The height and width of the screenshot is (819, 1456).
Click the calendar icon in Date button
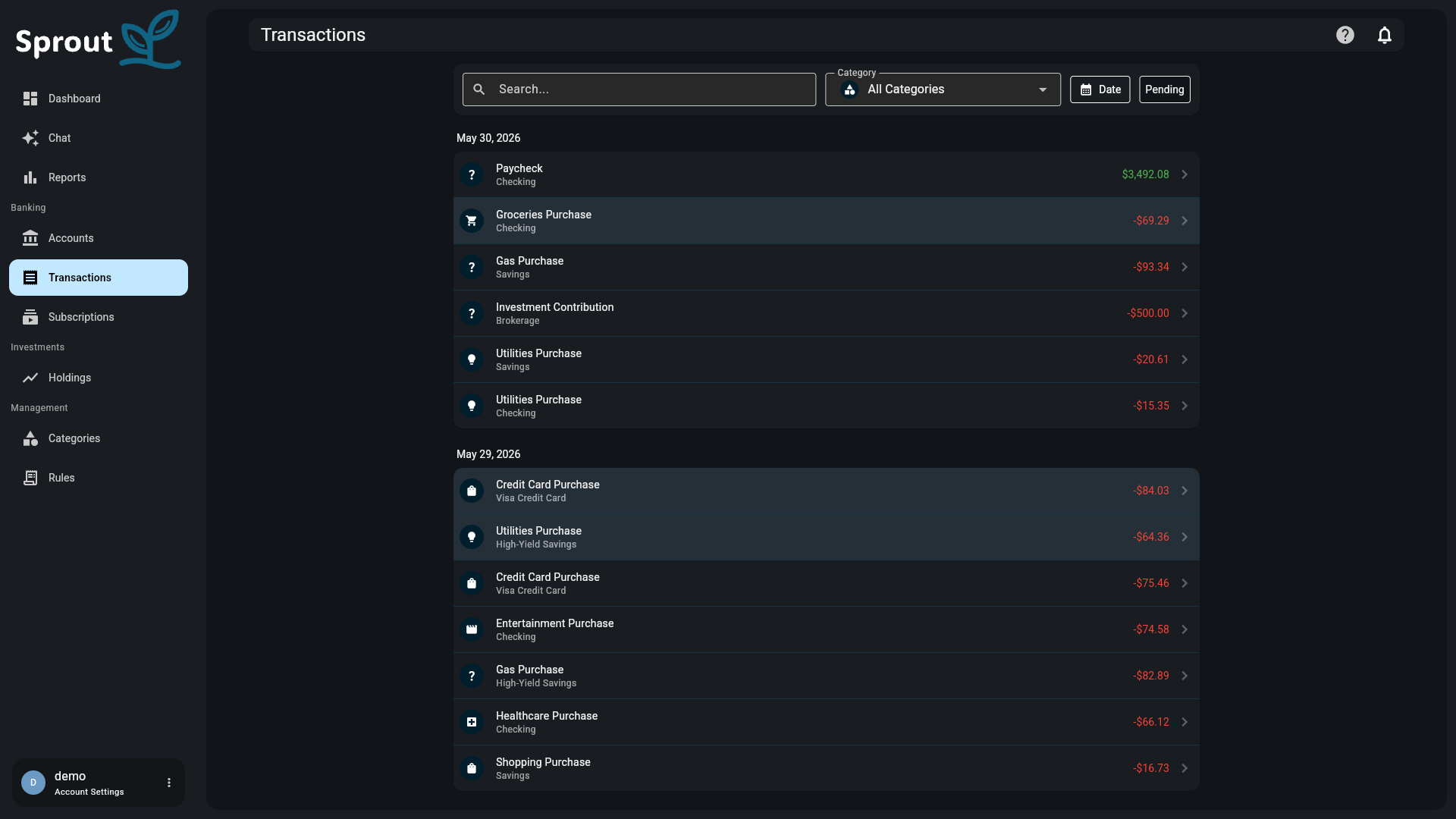[1086, 89]
